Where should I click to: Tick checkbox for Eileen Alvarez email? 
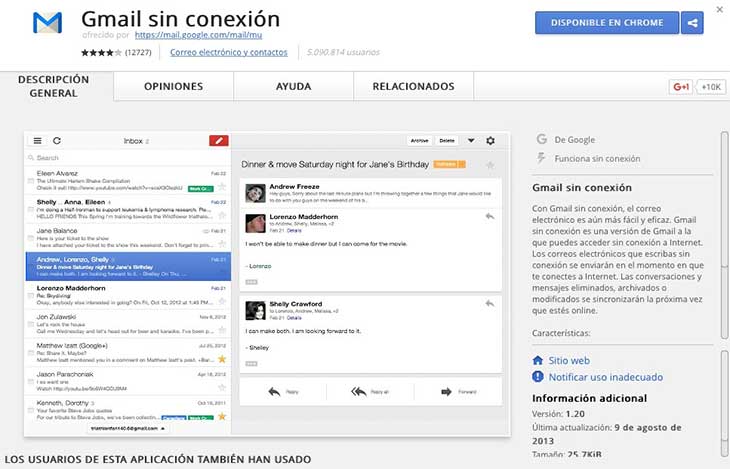click(x=31, y=180)
